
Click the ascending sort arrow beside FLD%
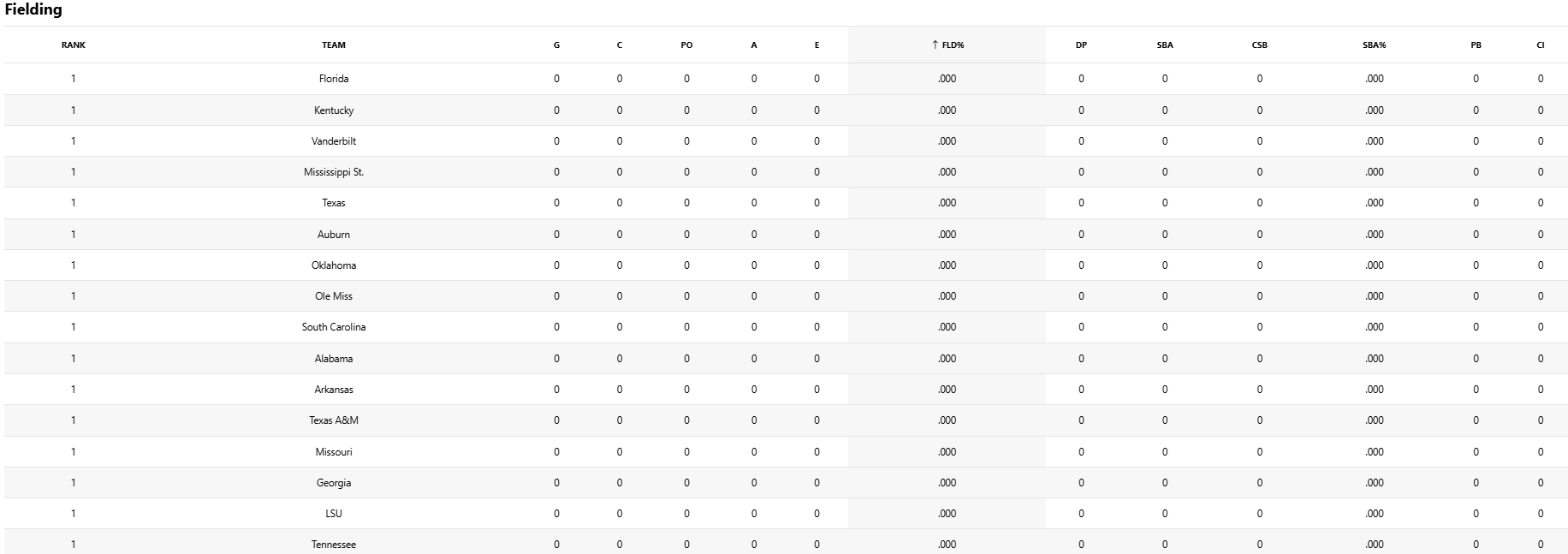click(935, 45)
